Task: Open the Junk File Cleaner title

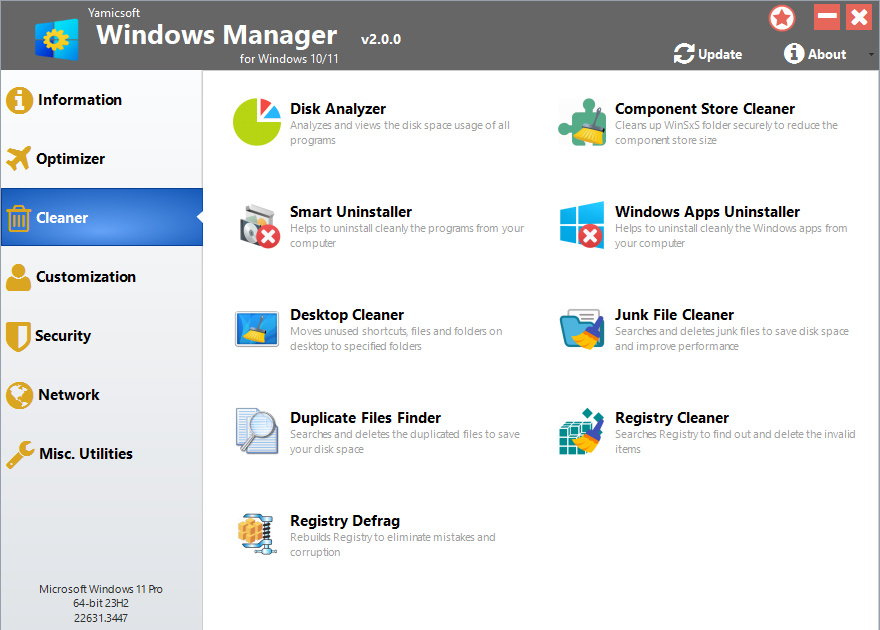Action: point(674,315)
